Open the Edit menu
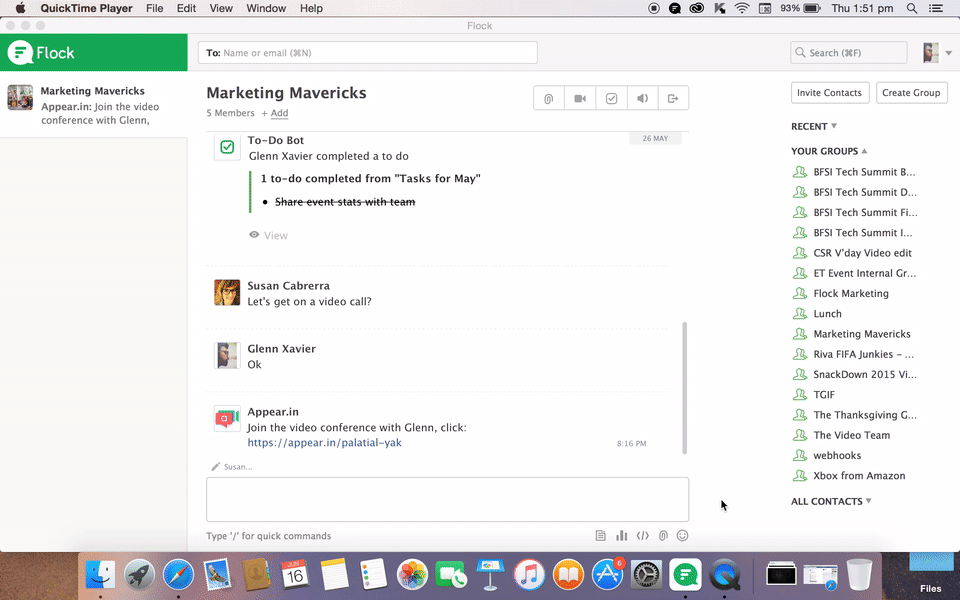Viewport: 960px width, 600px height. coord(186,9)
